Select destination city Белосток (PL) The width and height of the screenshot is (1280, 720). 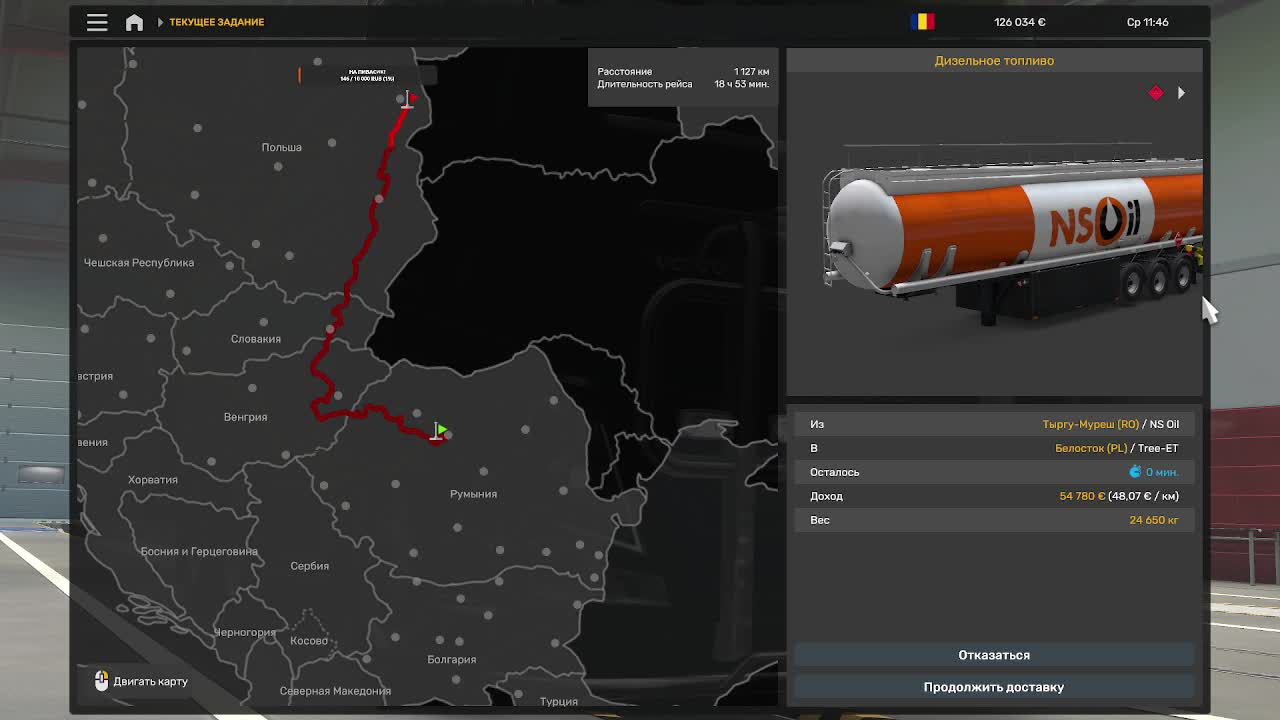point(1091,448)
